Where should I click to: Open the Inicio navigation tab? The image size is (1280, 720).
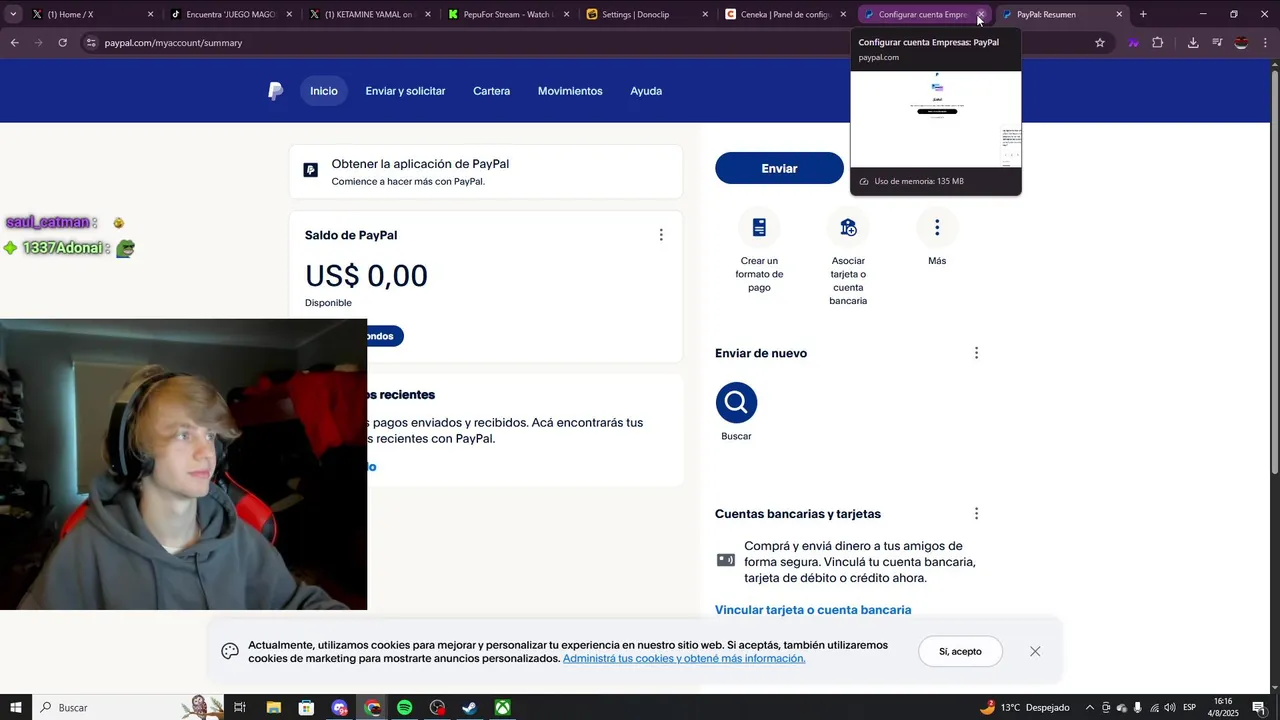coord(324,91)
